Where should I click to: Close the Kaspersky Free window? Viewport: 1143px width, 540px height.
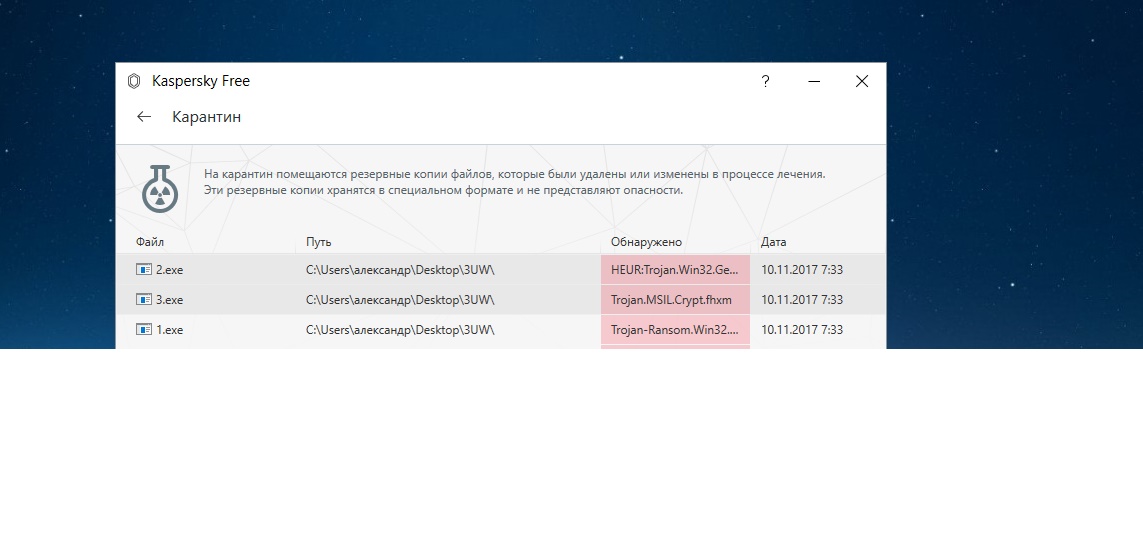tap(862, 82)
